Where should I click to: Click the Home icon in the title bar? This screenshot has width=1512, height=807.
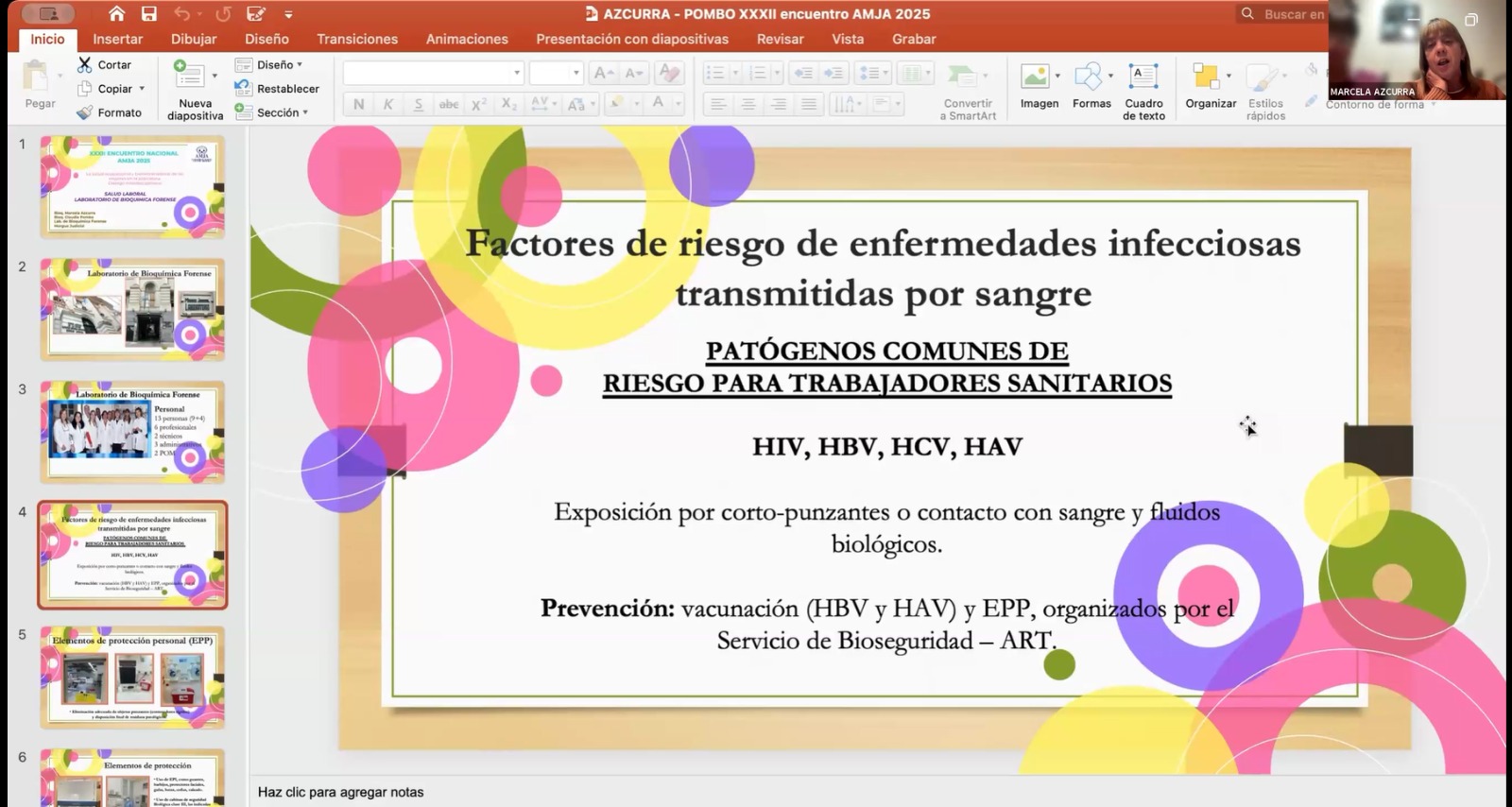(x=117, y=13)
